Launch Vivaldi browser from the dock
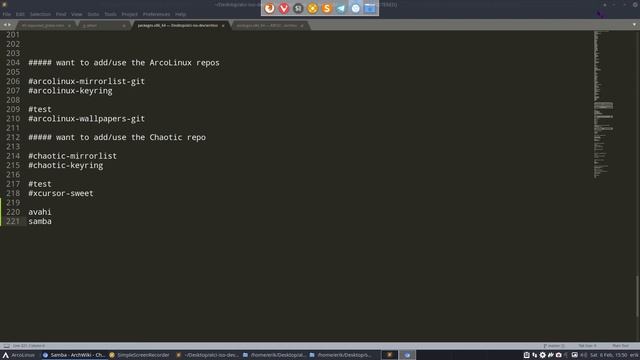This screenshot has width=640, height=360. (x=284, y=8)
